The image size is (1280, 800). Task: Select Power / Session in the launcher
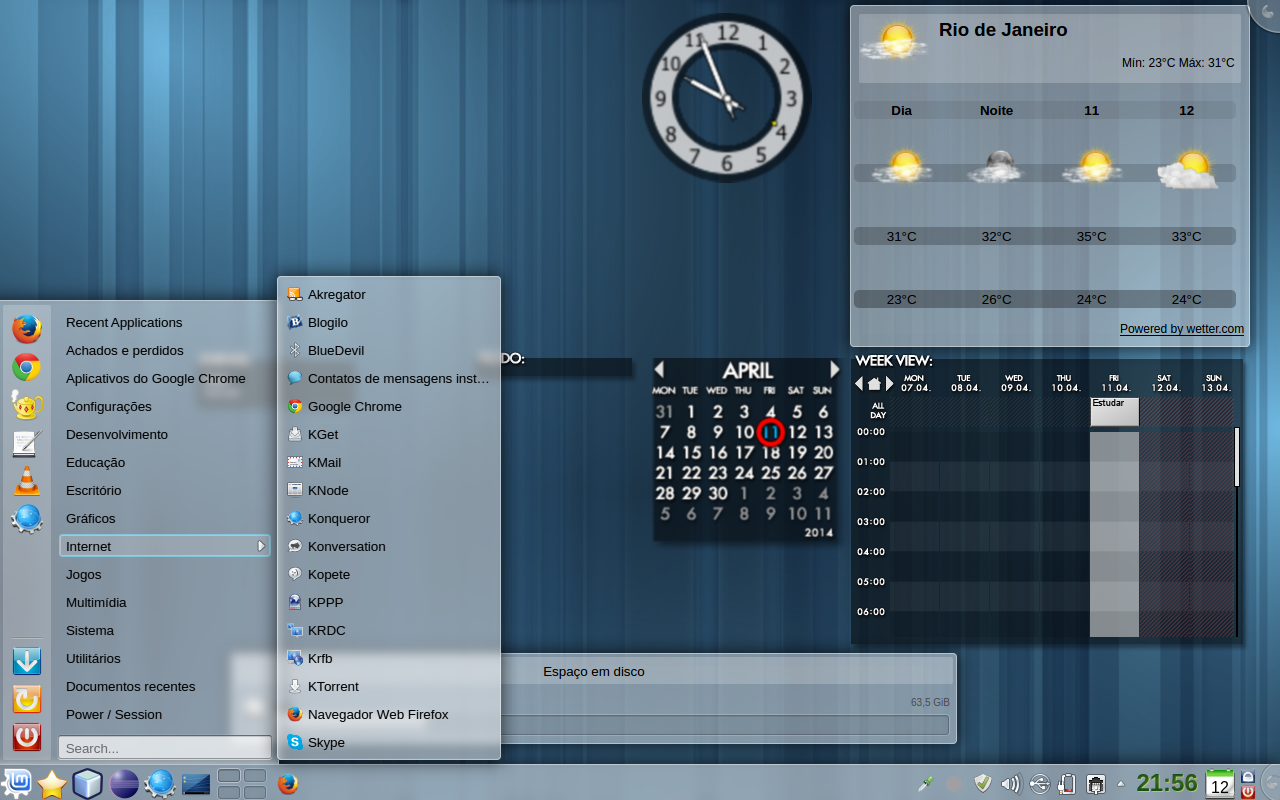[x=165, y=714]
